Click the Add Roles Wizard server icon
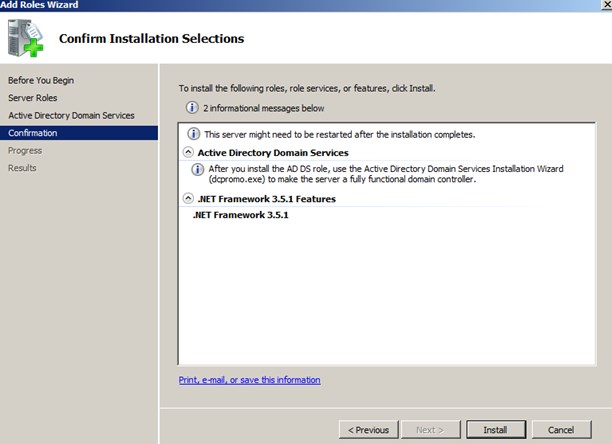612x444 pixels. coord(27,40)
